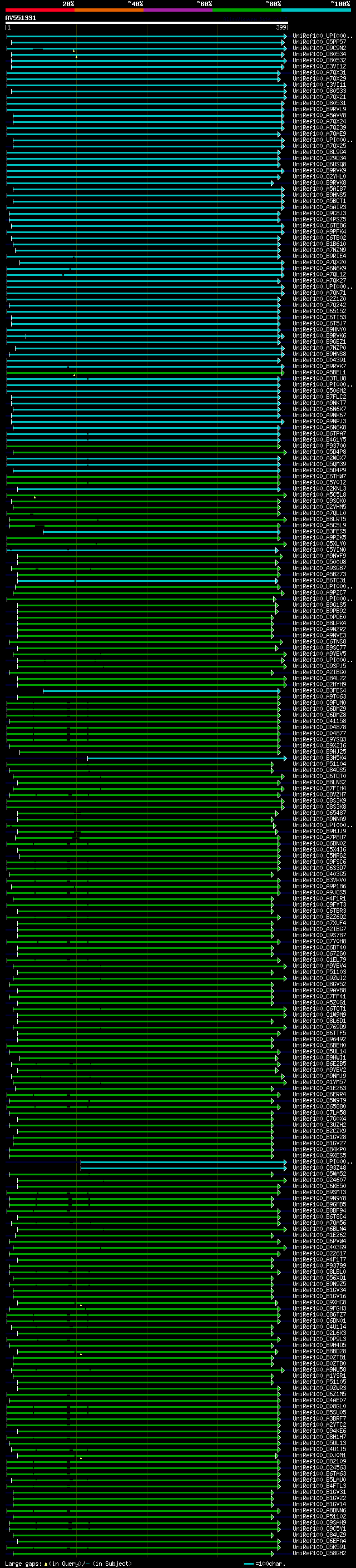The height and width of the screenshot is (1568, 356).
Task: Click the yellow gap marker in B8BD28 row
Action: tap(81, 1353)
